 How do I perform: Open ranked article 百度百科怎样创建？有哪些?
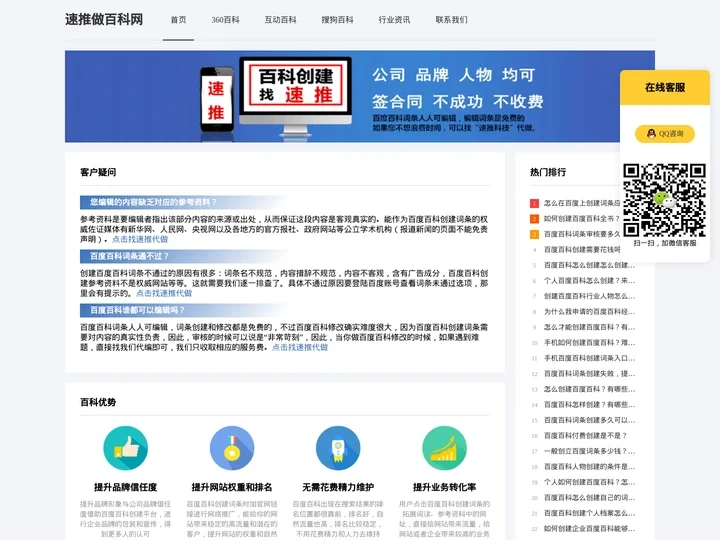(590, 405)
